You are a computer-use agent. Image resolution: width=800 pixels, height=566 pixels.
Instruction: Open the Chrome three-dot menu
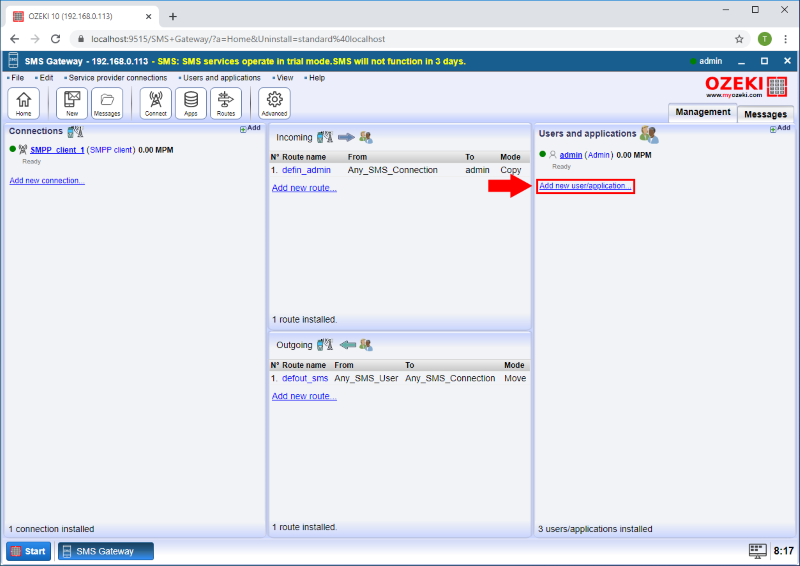coord(786,39)
